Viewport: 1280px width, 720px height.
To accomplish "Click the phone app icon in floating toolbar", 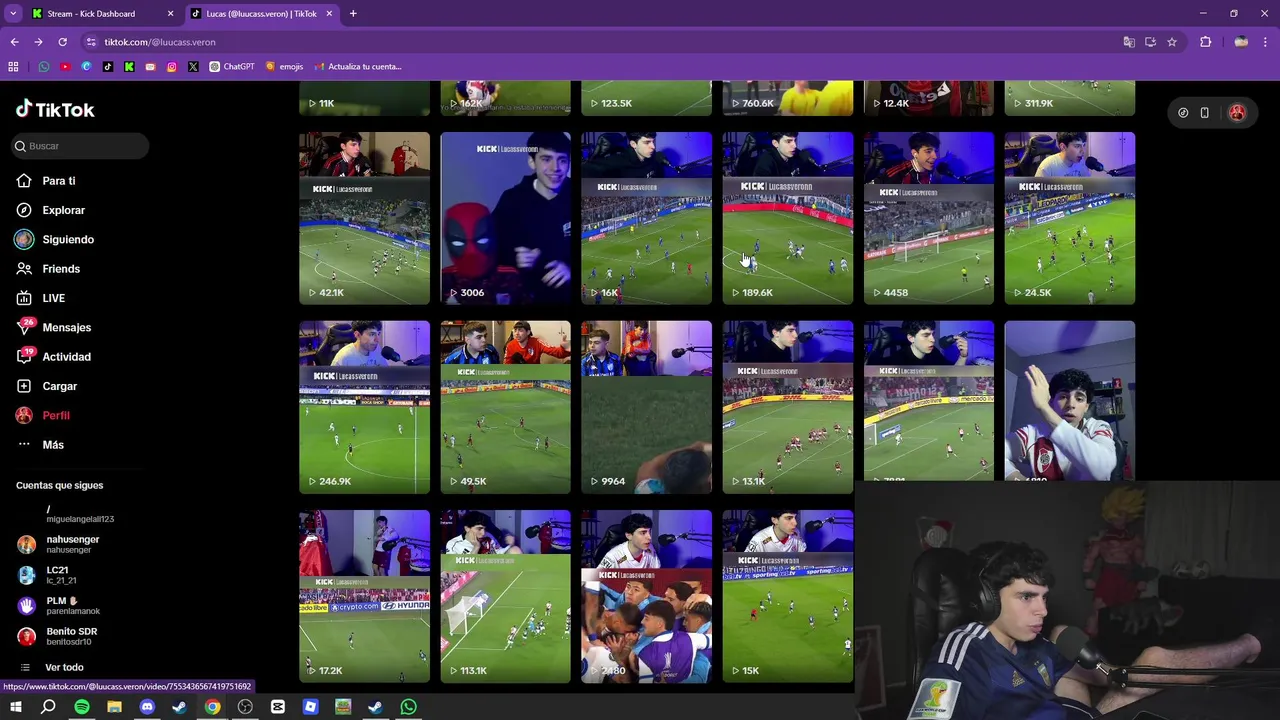I will pyautogui.click(x=1205, y=113).
